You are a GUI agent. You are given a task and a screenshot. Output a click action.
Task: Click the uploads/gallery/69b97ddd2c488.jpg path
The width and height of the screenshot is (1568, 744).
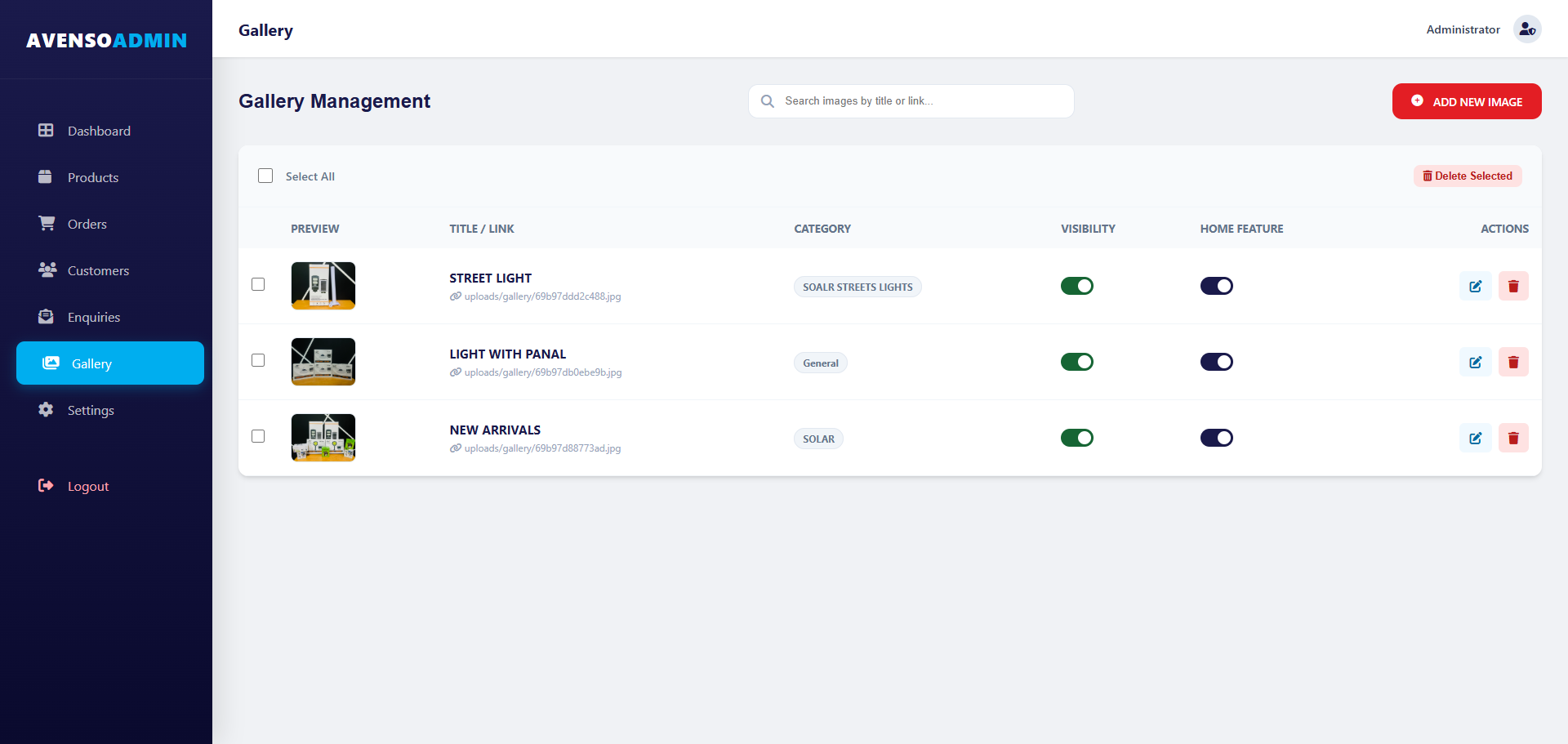click(x=542, y=296)
